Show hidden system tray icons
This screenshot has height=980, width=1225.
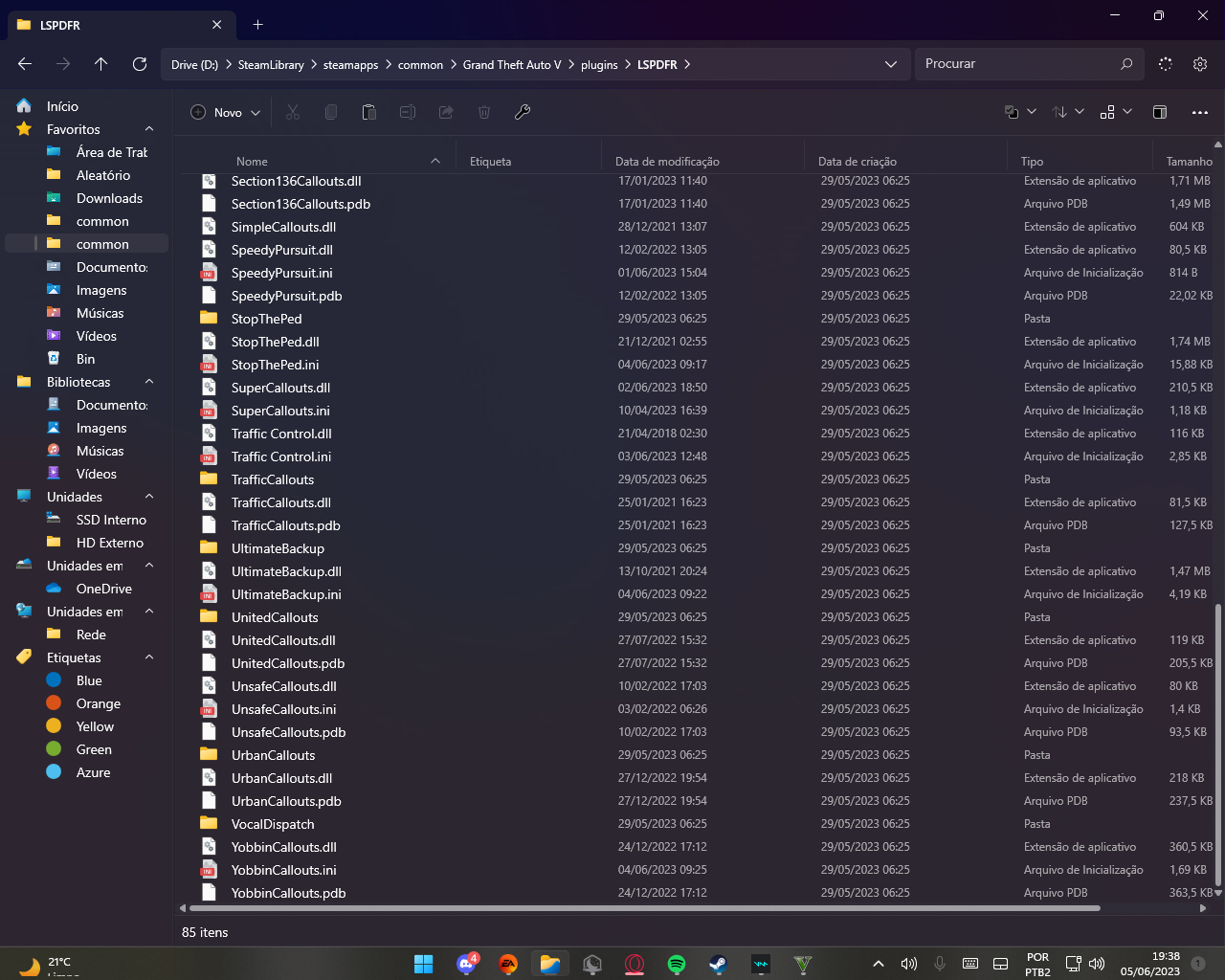879,964
